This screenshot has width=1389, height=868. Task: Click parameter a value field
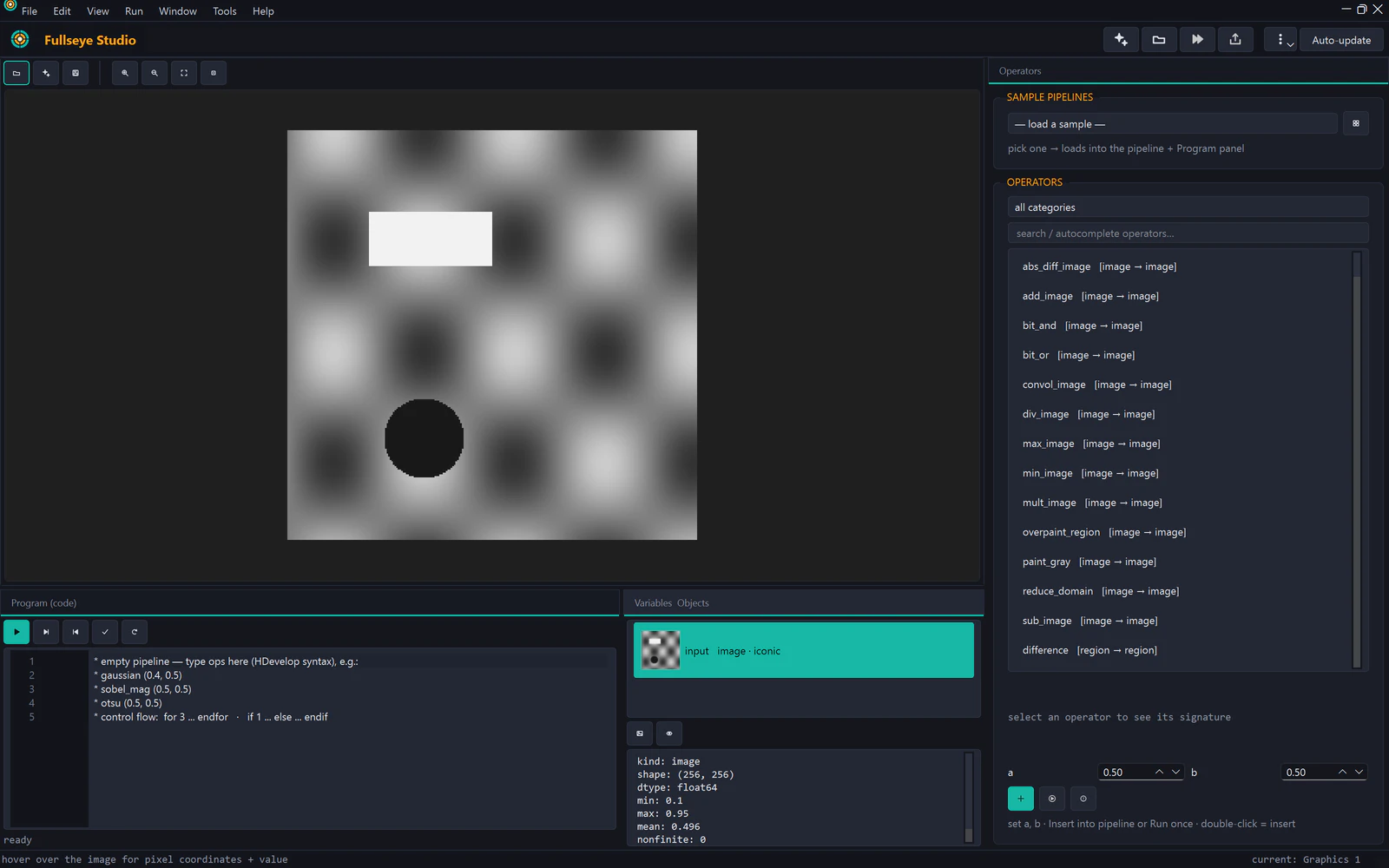pyautogui.click(x=1124, y=773)
